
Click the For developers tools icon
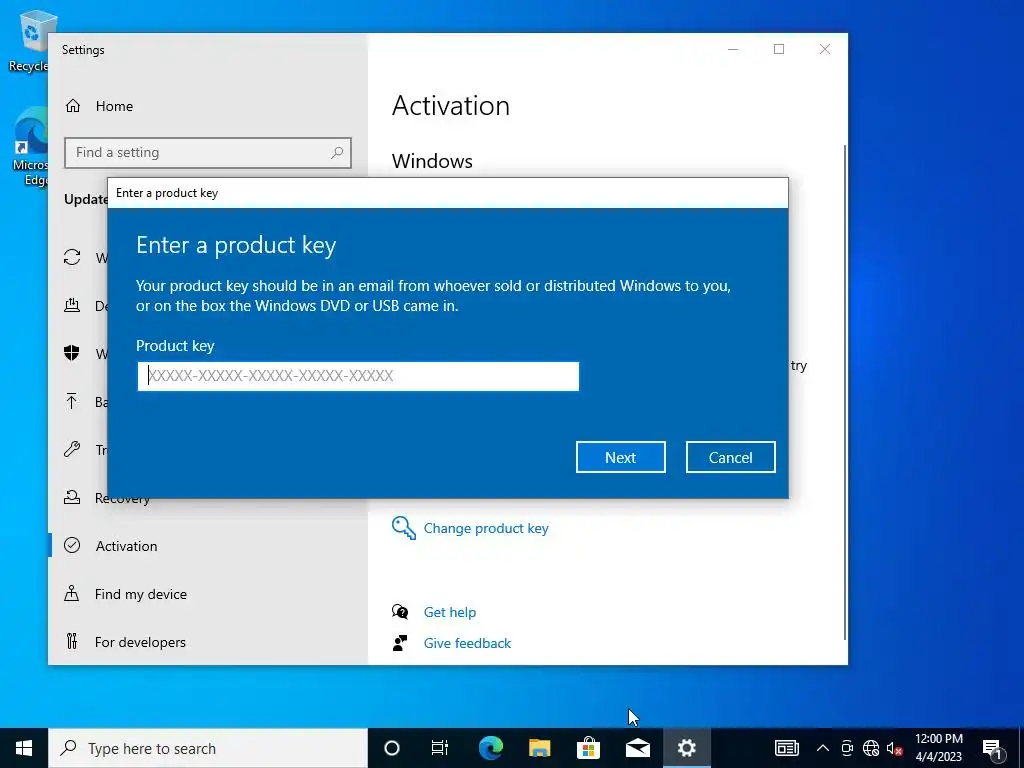[x=72, y=641]
